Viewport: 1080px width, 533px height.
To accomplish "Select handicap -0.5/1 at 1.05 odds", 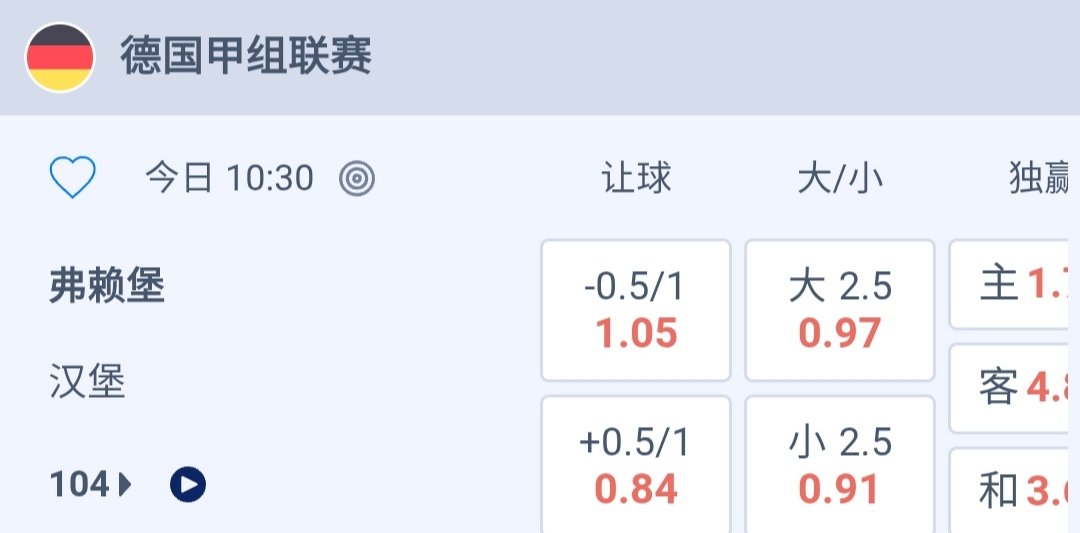I will (636, 310).
